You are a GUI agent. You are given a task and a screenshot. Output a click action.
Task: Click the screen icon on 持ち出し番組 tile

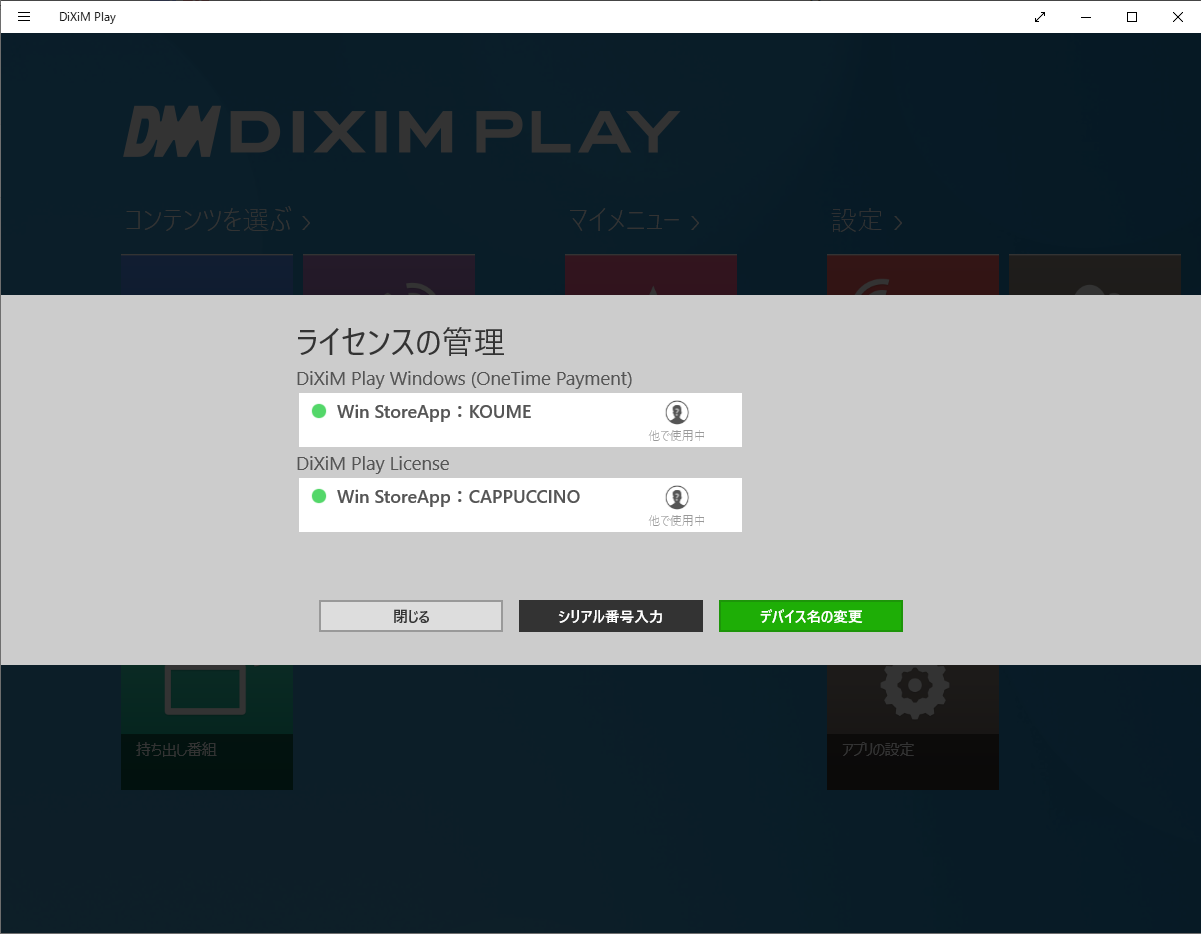point(206,690)
